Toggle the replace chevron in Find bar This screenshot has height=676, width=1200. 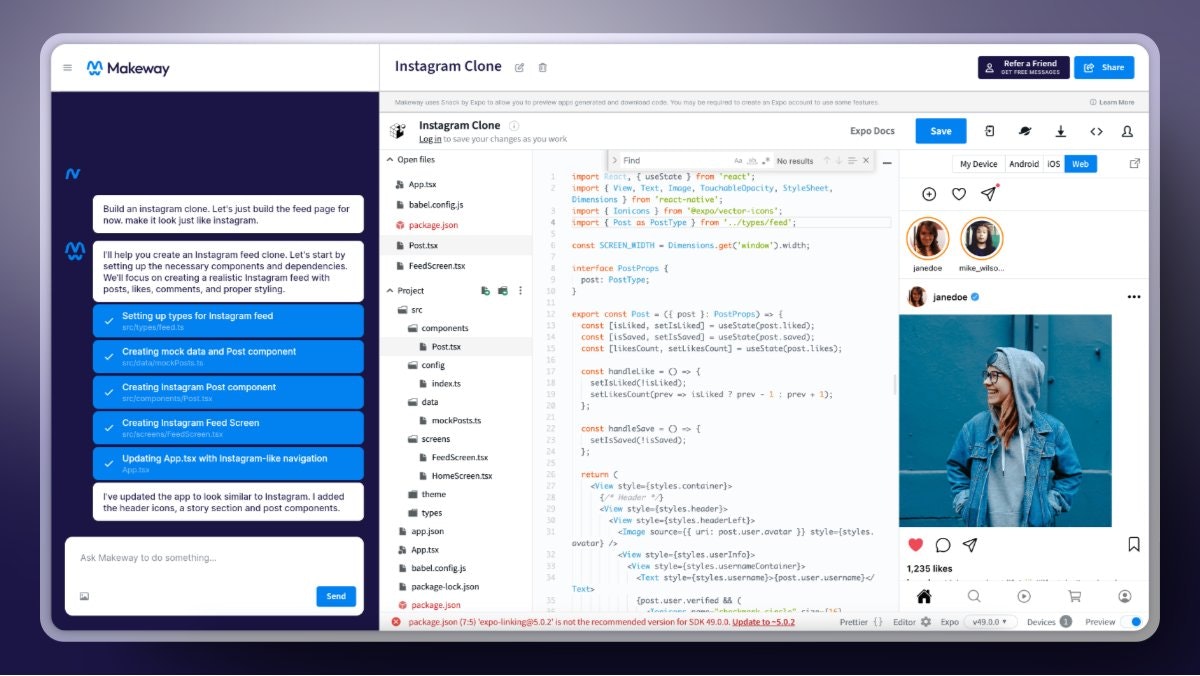tap(615, 161)
